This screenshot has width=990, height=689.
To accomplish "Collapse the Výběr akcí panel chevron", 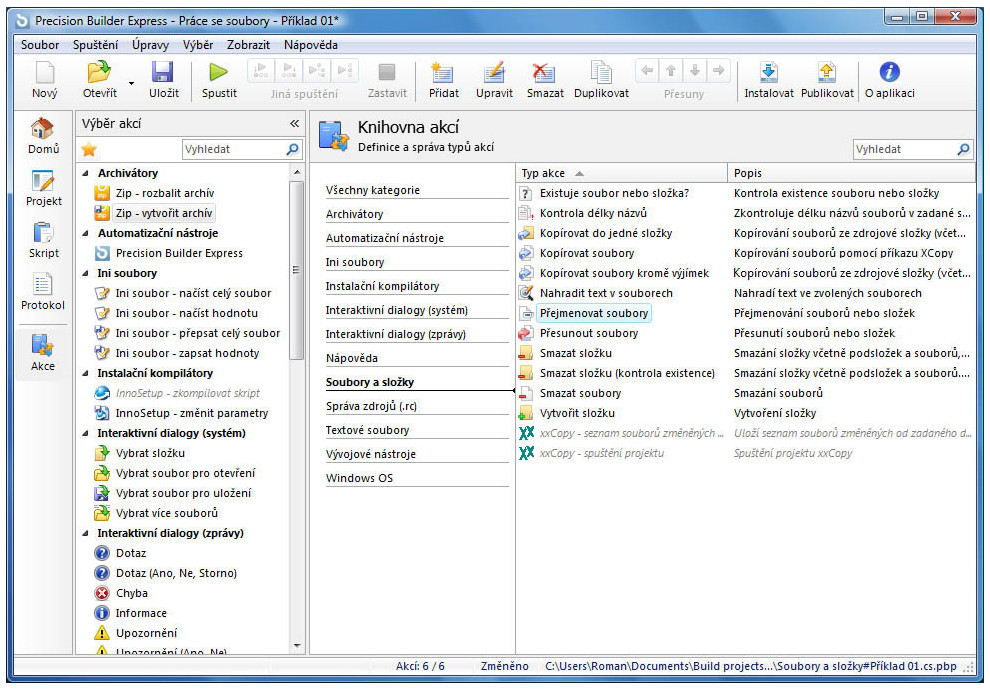I will pos(294,124).
